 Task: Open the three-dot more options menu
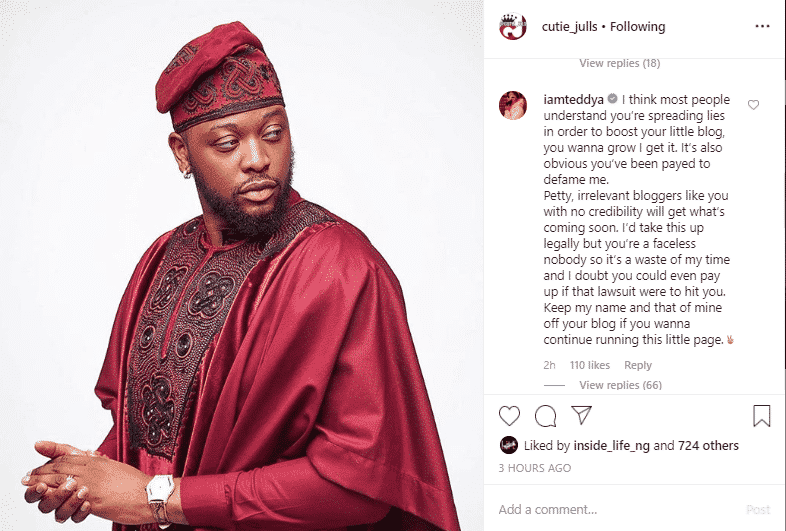(x=762, y=26)
